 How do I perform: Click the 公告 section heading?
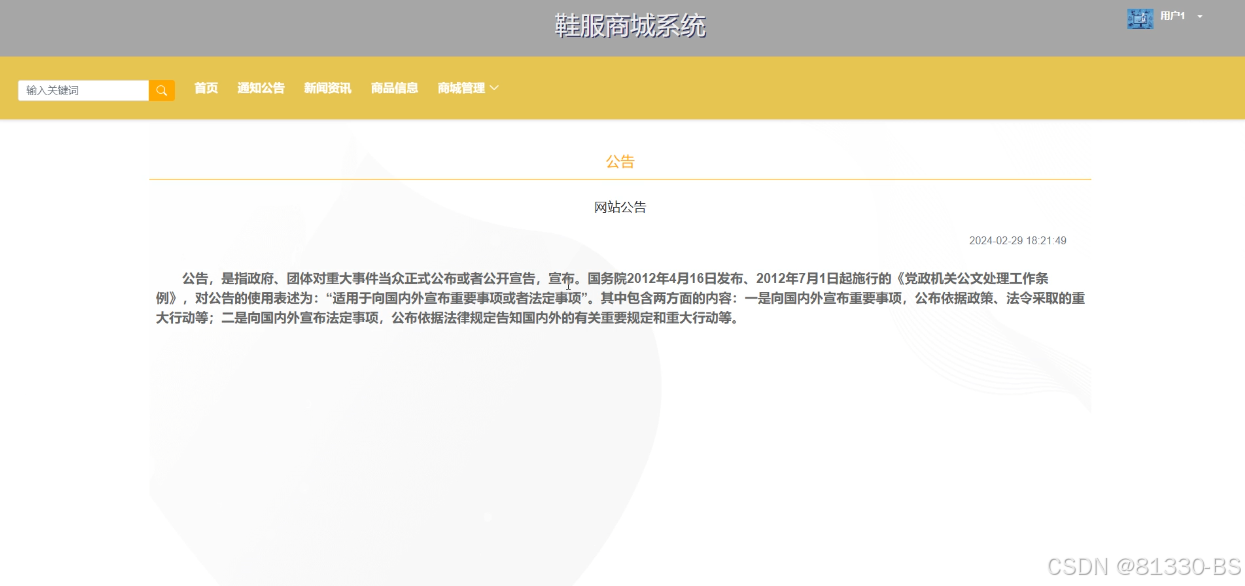[x=620, y=161]
